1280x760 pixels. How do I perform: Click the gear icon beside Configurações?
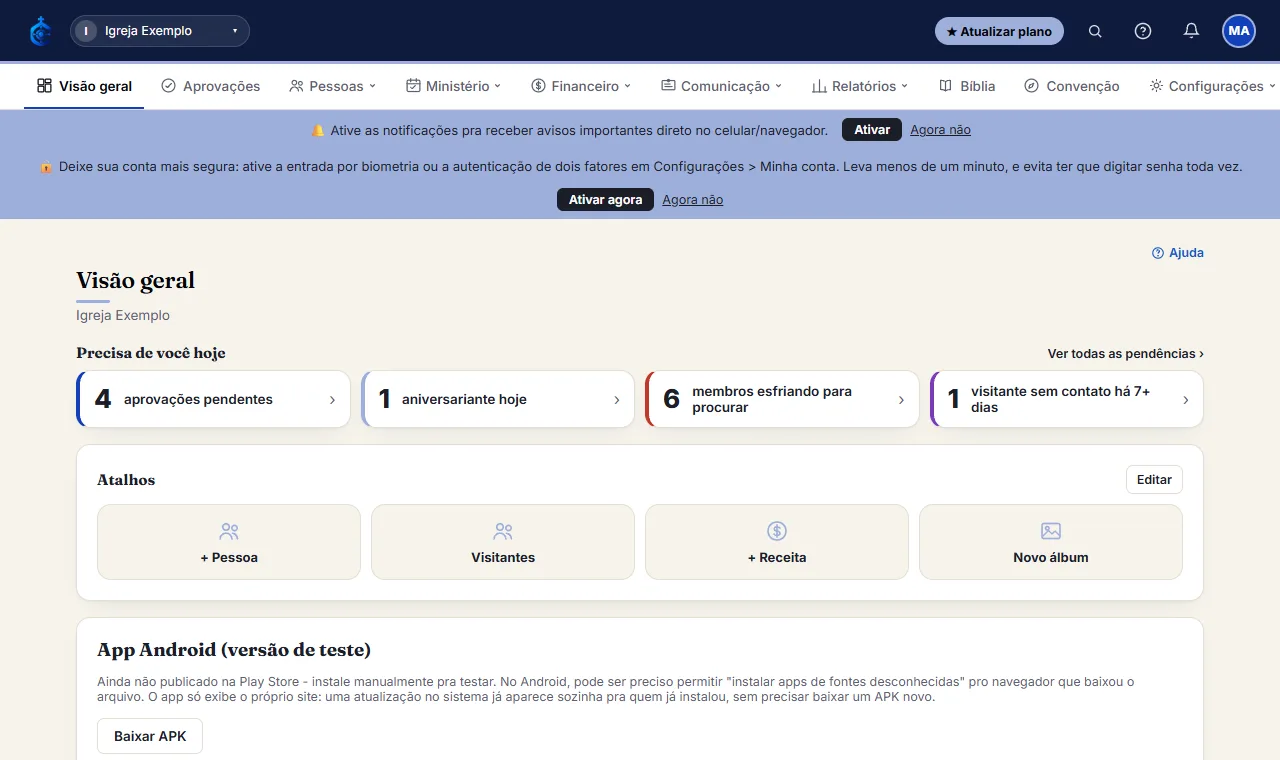point(1156,86)
